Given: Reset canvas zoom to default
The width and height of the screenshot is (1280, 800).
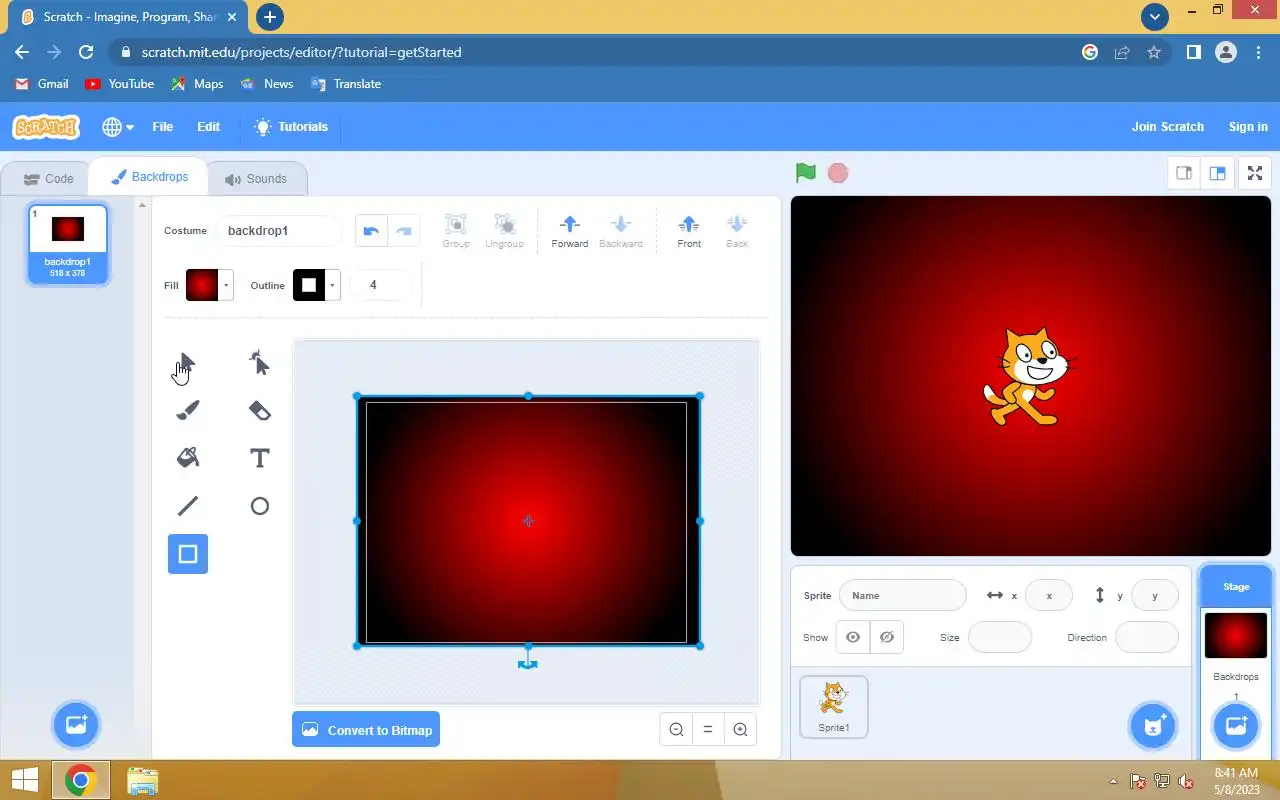Looking at the screenshot, I should (708, 730).
